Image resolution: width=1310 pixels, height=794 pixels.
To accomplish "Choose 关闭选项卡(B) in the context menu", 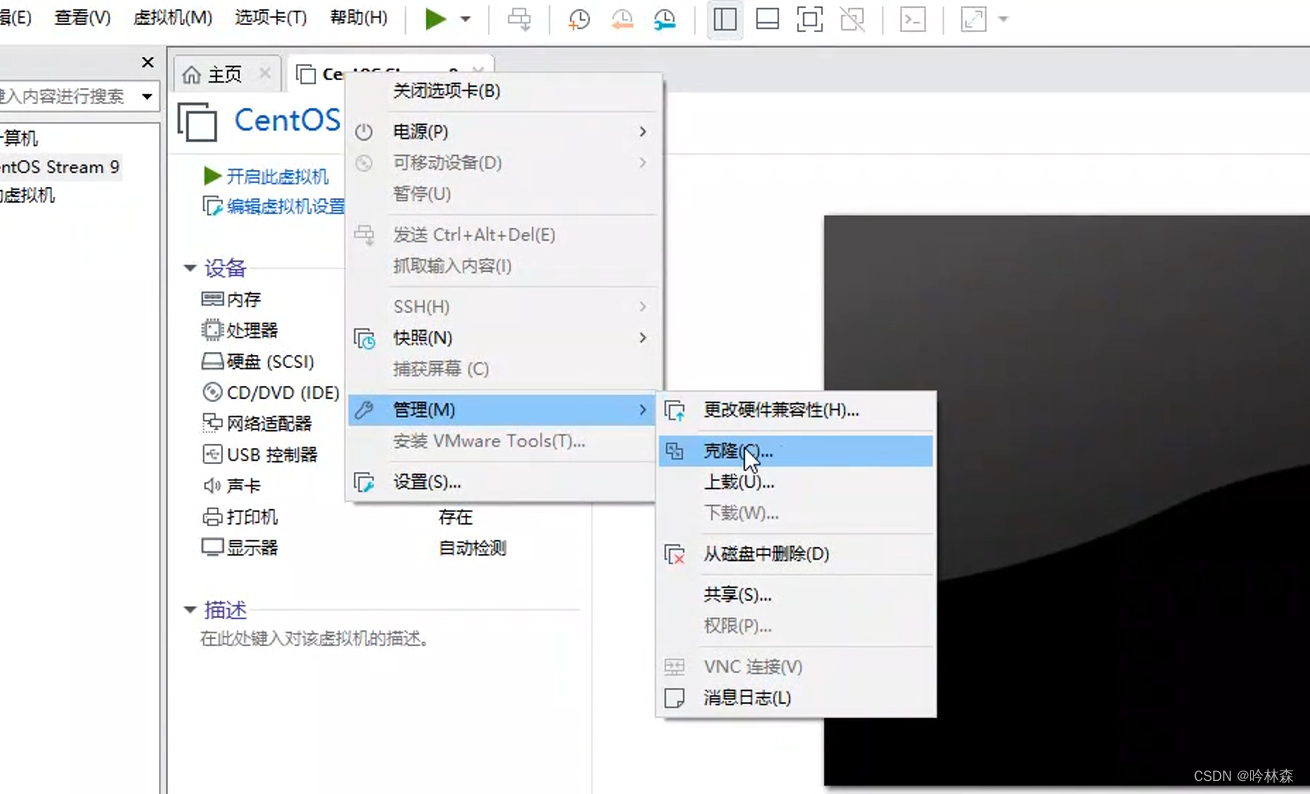I will coord(503,91).
